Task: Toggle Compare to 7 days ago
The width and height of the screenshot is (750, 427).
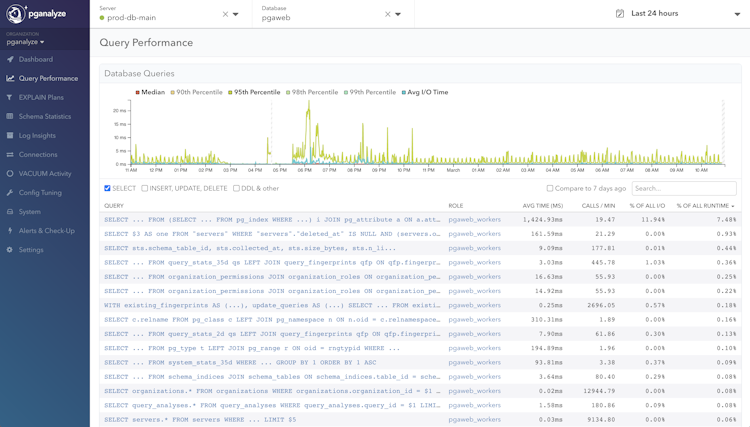Action: (x=550, y=188)
